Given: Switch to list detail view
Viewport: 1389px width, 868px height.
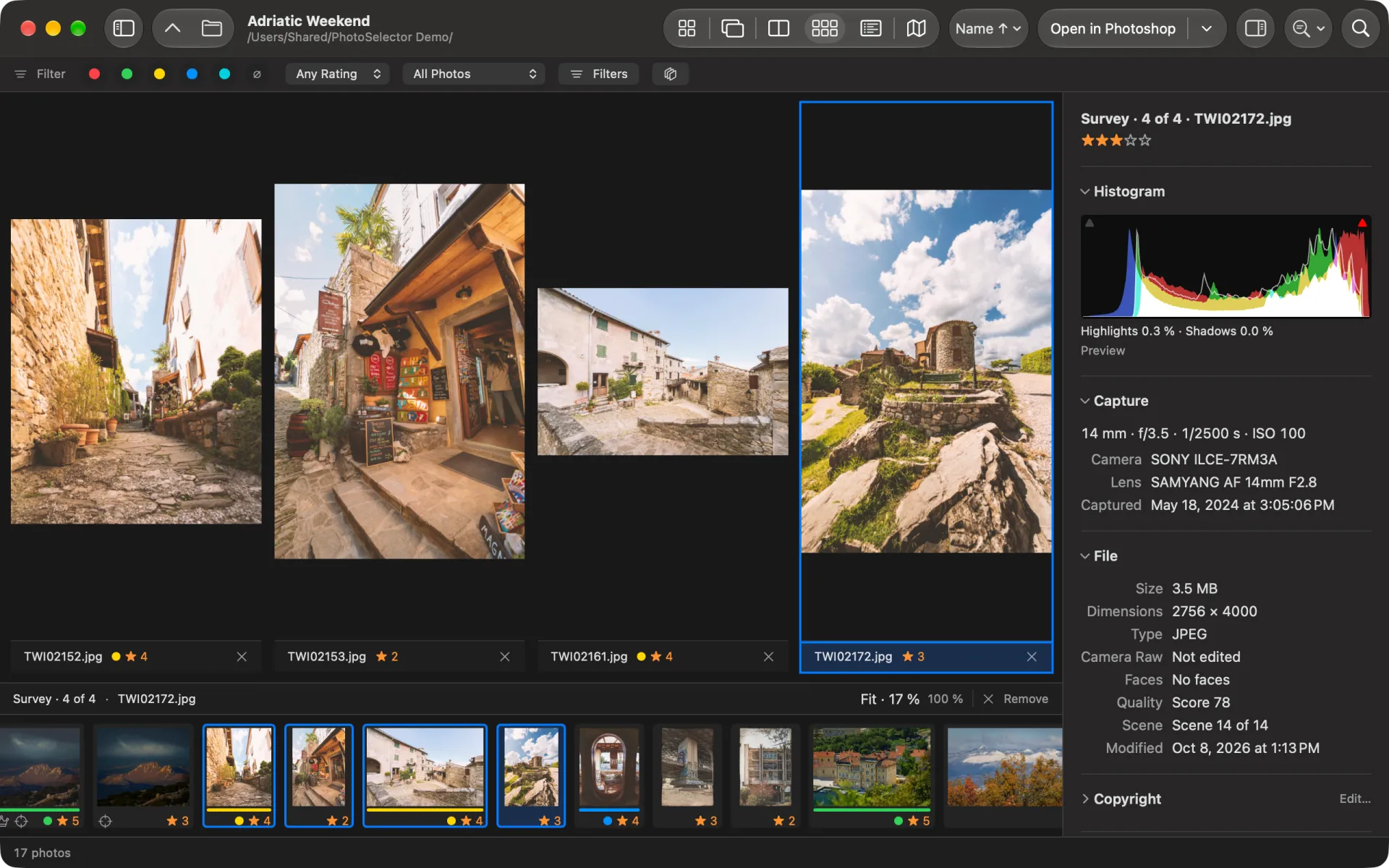Looking at the screenshot, I should click(x=870, y=28).
